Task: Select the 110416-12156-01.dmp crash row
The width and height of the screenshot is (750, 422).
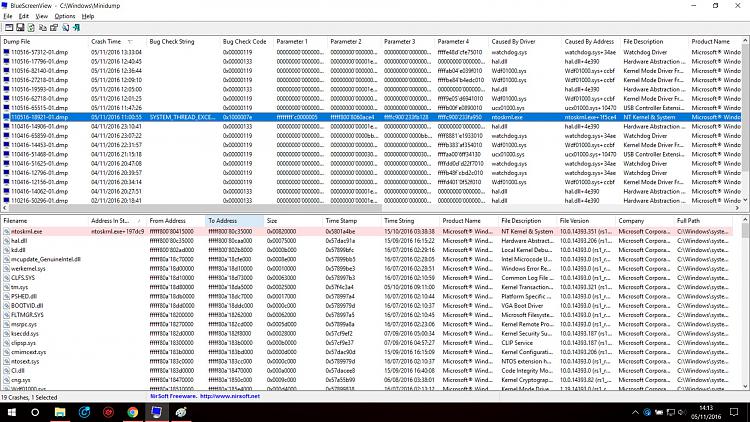Action: coord(371,182)
